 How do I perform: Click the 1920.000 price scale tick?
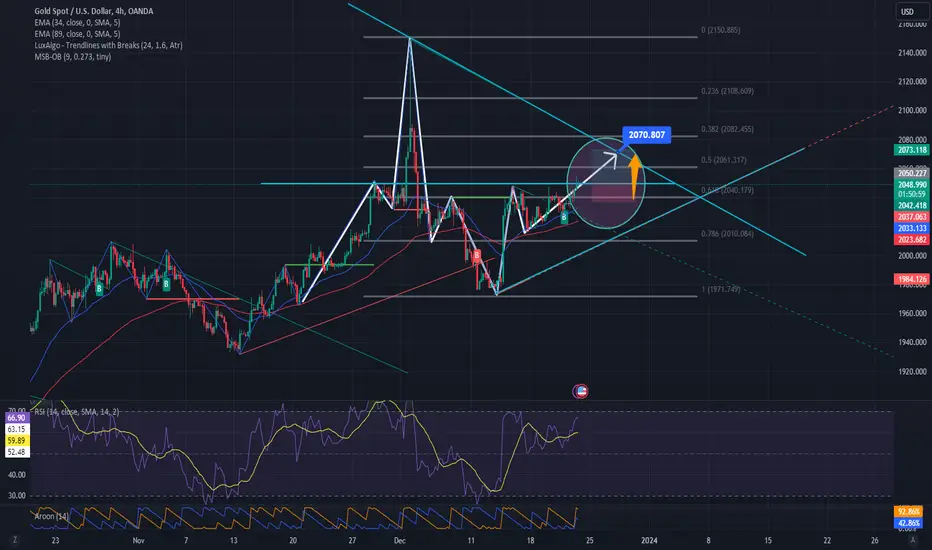[x=912, y=372]
